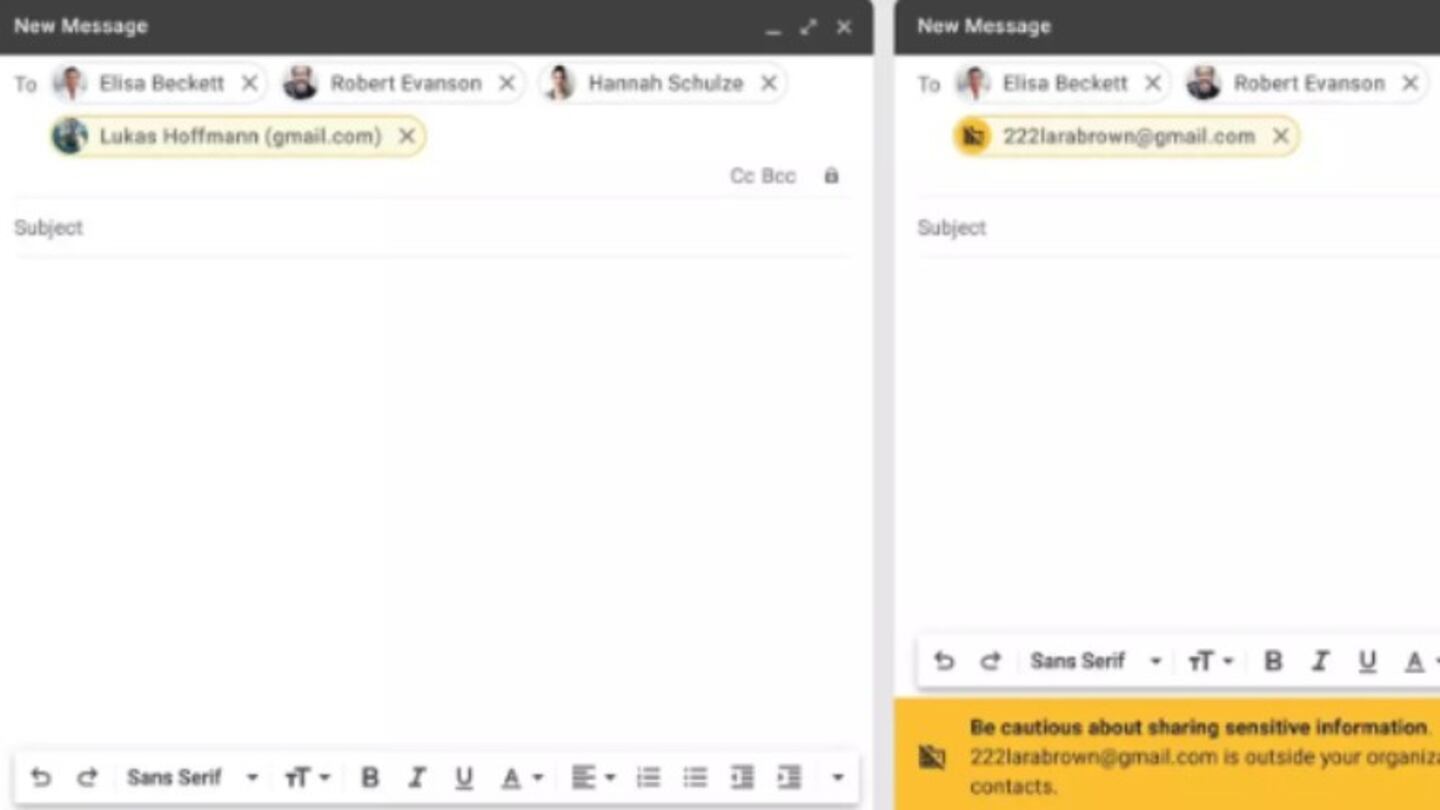Redo in the right message toolbar

pos(990,661)
